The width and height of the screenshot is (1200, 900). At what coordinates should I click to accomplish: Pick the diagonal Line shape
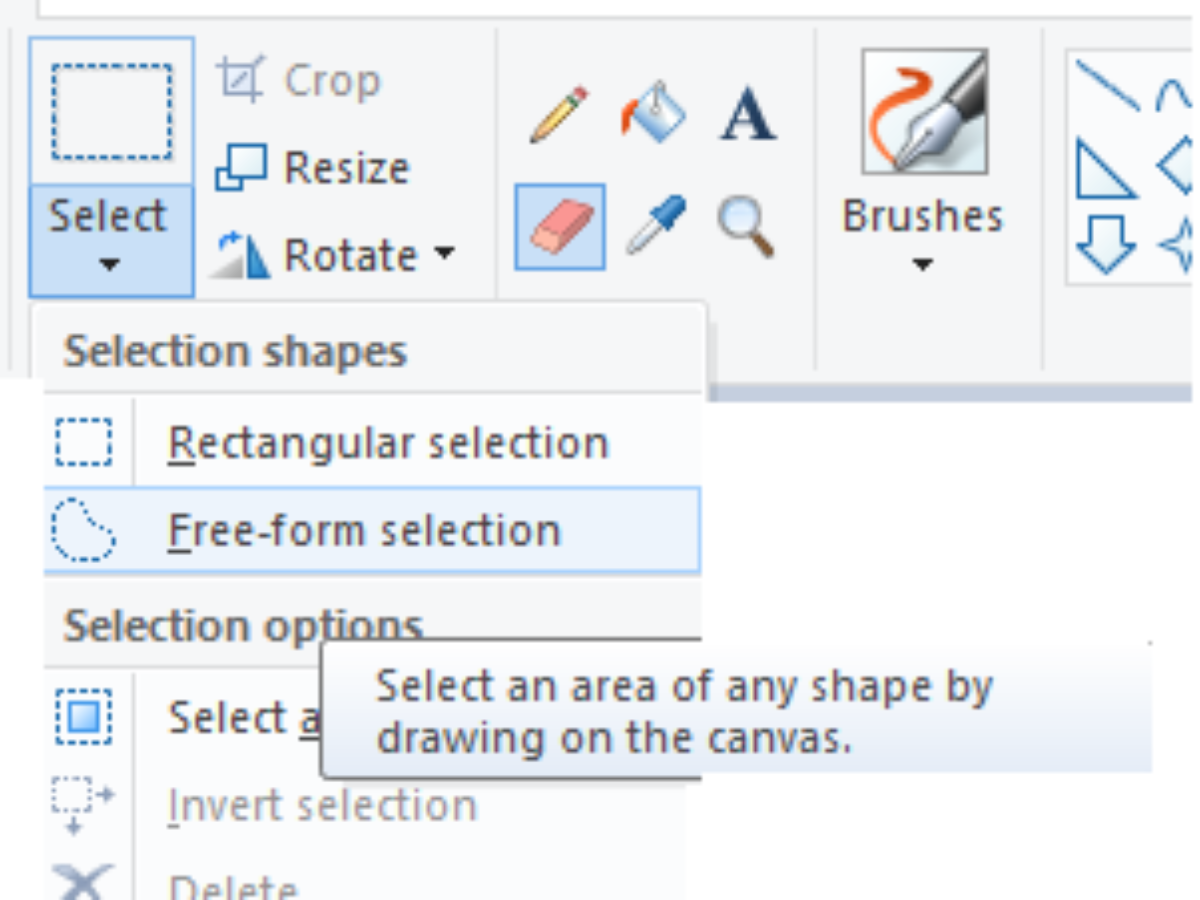pos(1107,85)
